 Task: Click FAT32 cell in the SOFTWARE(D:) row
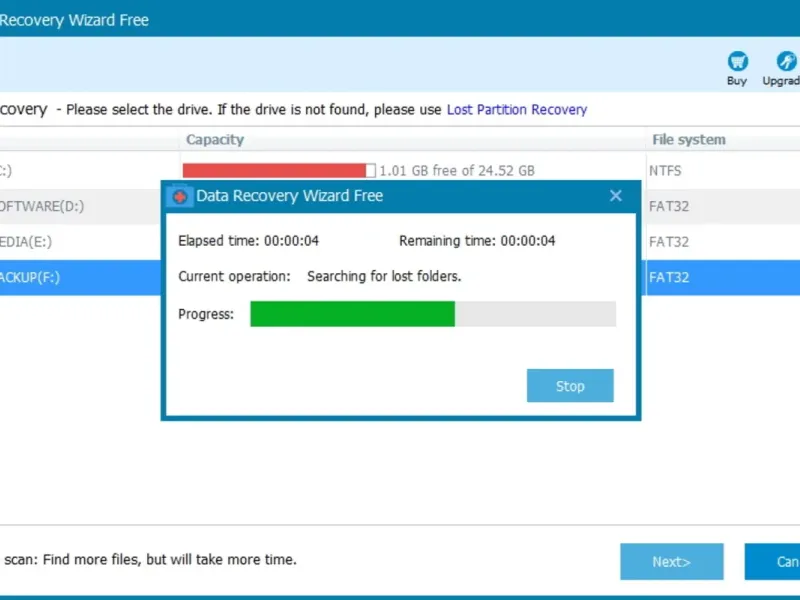(x=669, y=206)
